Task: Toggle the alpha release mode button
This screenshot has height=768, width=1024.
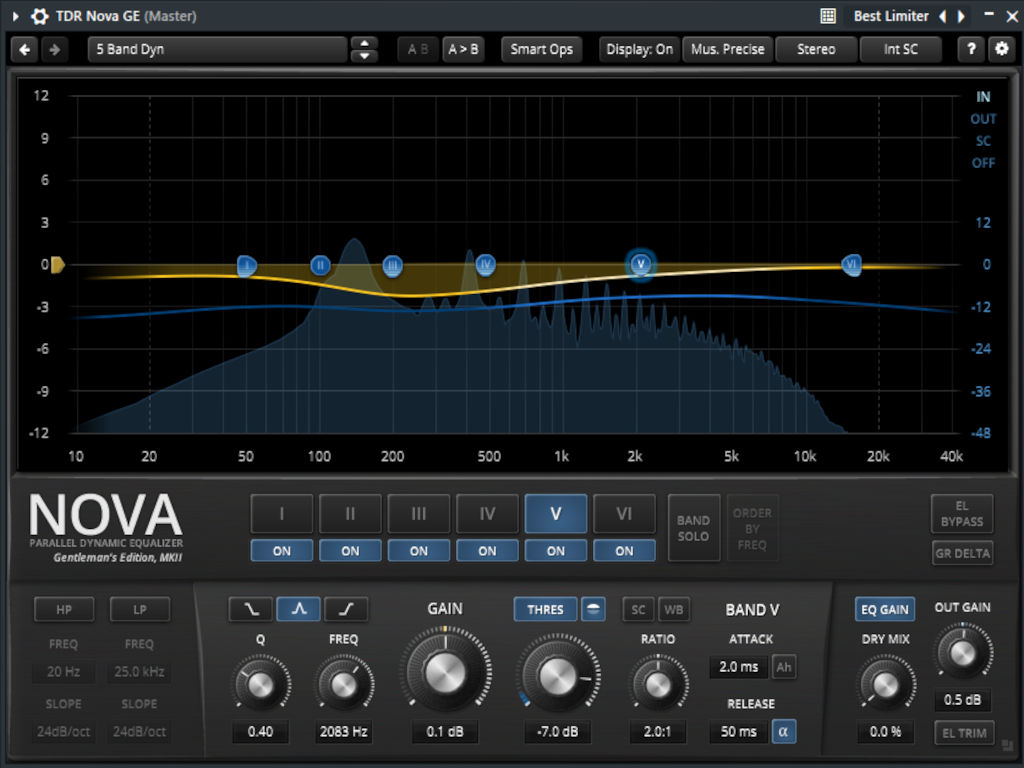Action: (783, 731)
